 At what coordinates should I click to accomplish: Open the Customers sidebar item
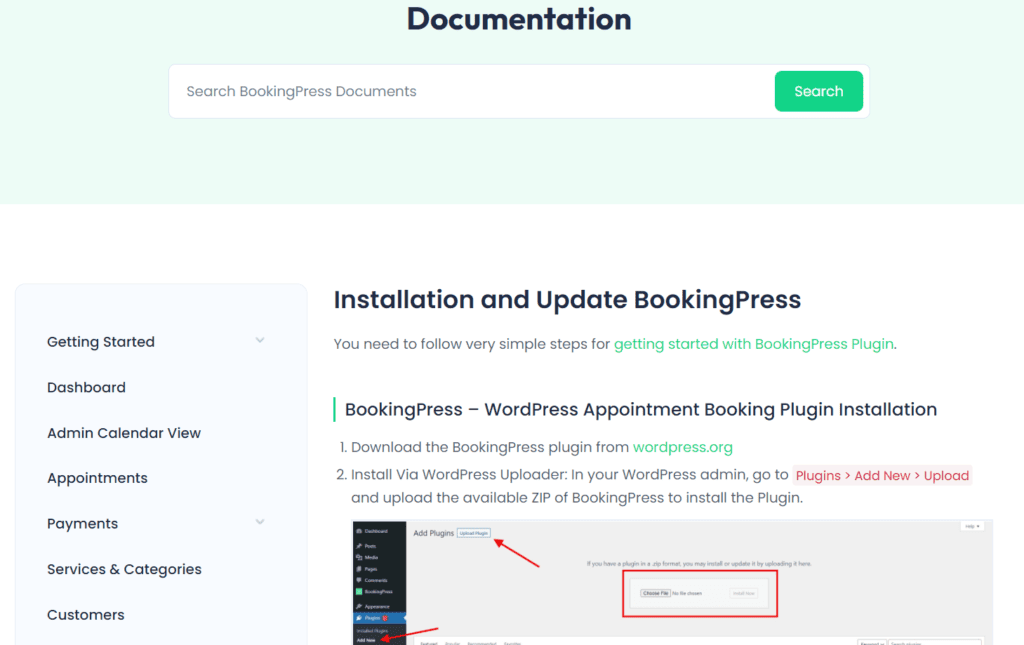[86, 615]
